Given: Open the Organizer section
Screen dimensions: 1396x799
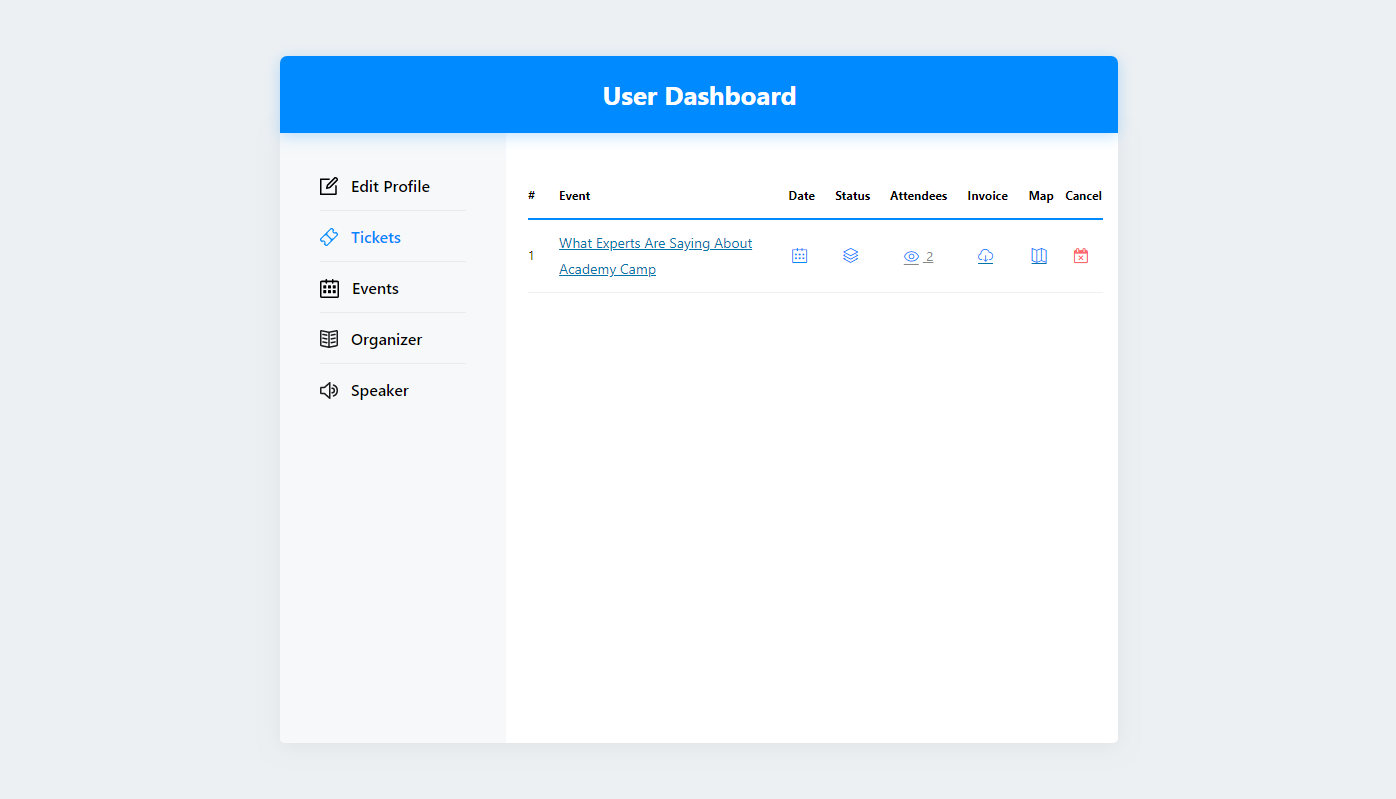Looking at the screenshot, I should [371, 339].
